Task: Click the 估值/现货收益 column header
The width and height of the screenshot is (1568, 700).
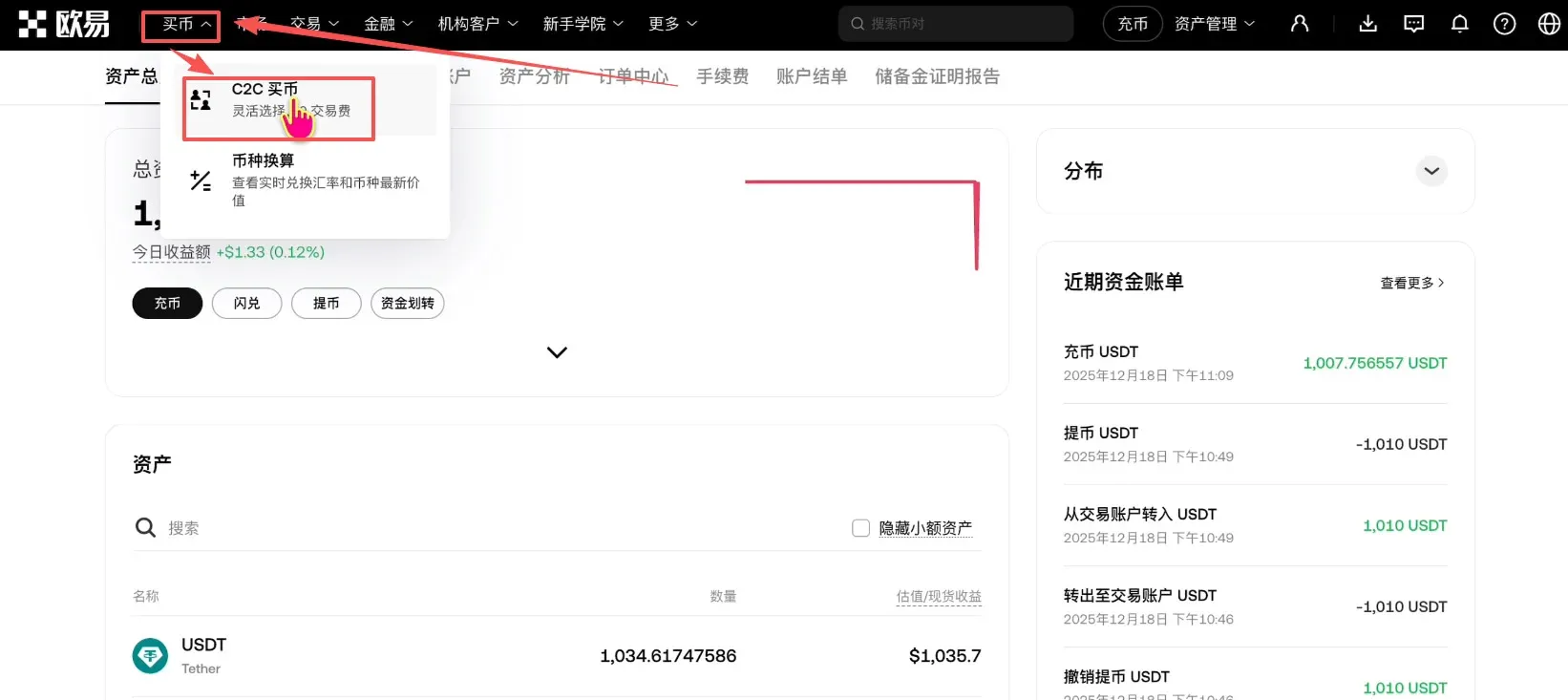Action: pyautogui.click(x=939, y=596)
